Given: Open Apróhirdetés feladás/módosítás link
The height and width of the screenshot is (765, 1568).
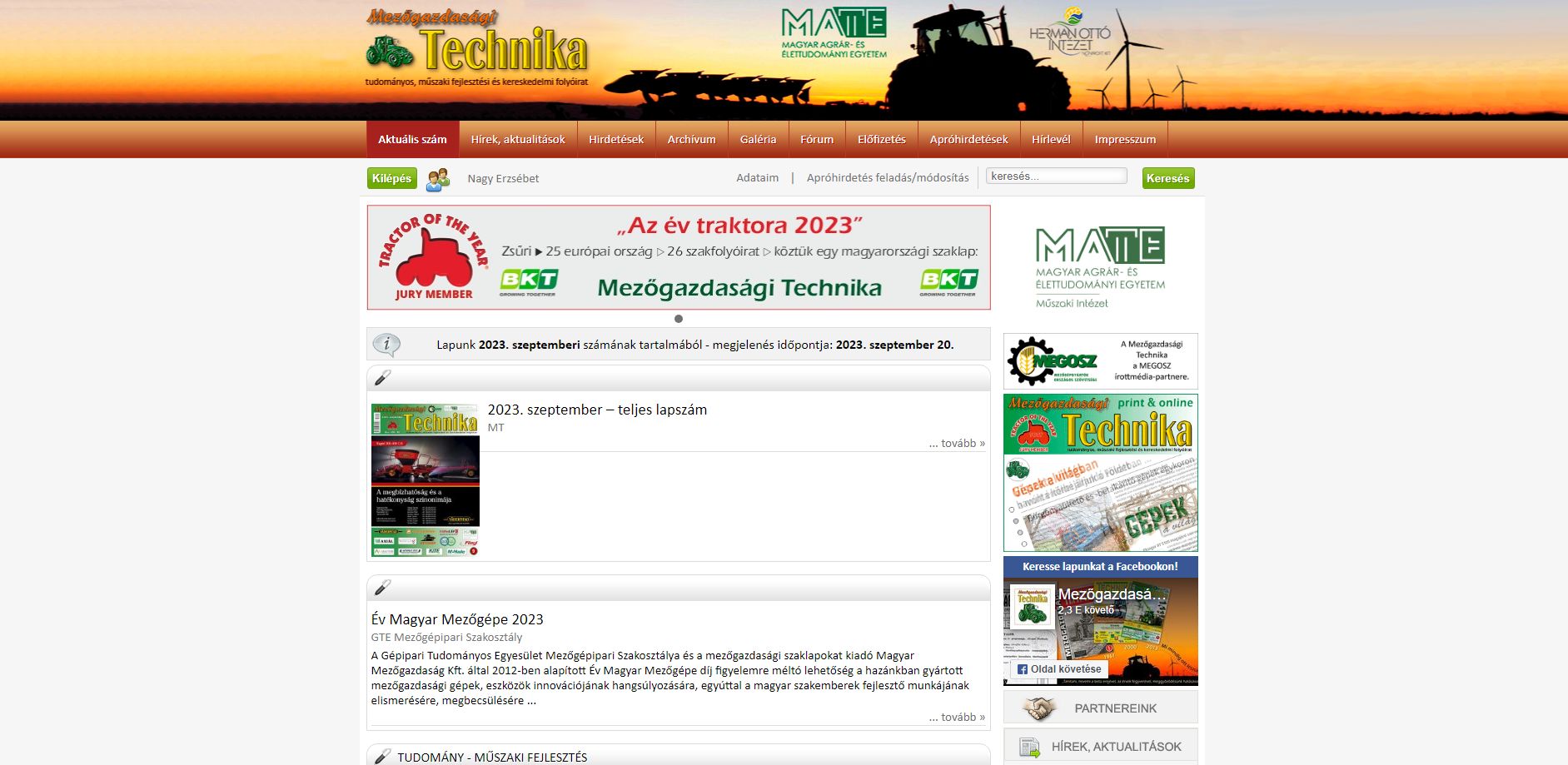Looking at the screenshot, I should tap(888, 178).
